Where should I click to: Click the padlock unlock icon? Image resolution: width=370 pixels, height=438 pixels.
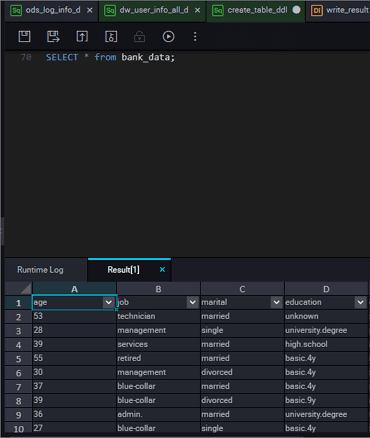coord(139,36)
